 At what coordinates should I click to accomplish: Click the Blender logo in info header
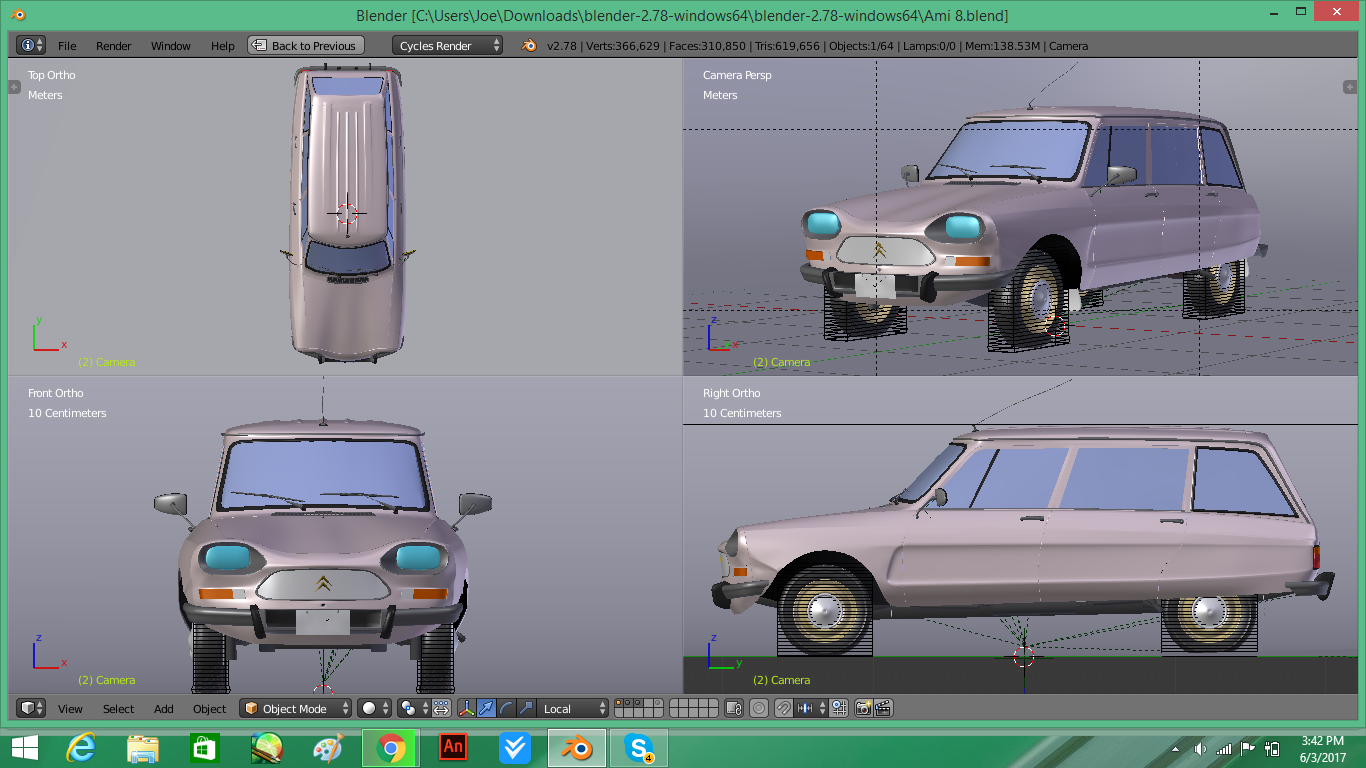(529, 46)
